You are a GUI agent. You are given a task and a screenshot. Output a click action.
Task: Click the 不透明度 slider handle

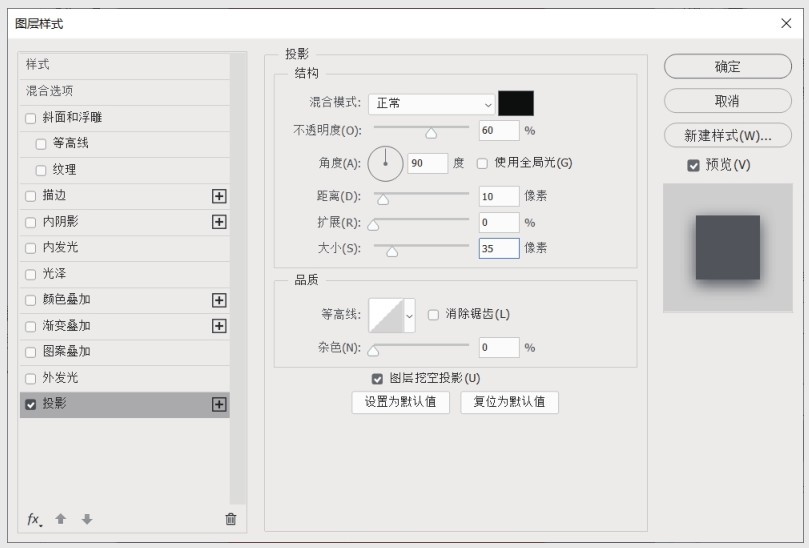point(431,134)
